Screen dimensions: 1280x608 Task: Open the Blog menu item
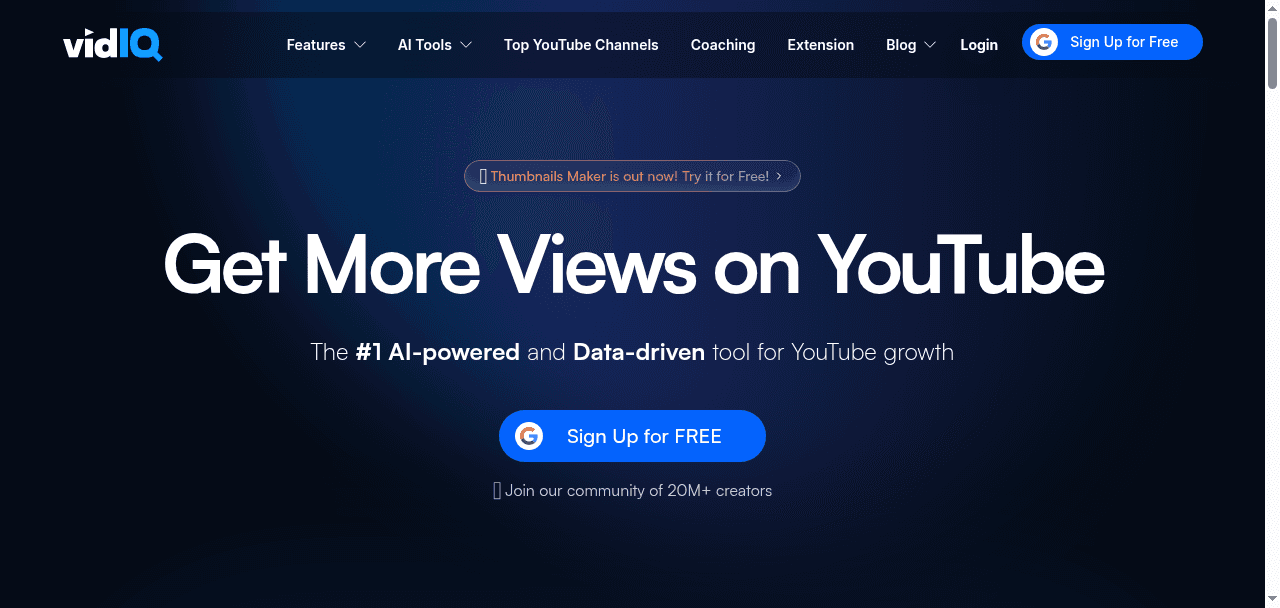click(x=901, y=45)
